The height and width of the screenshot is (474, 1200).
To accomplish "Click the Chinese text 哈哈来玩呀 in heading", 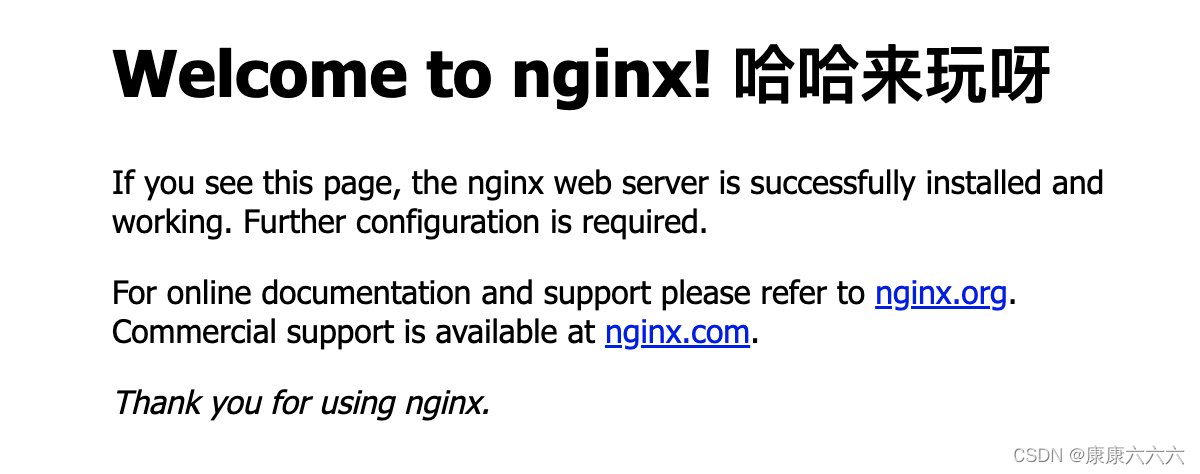I will (890, 76).
